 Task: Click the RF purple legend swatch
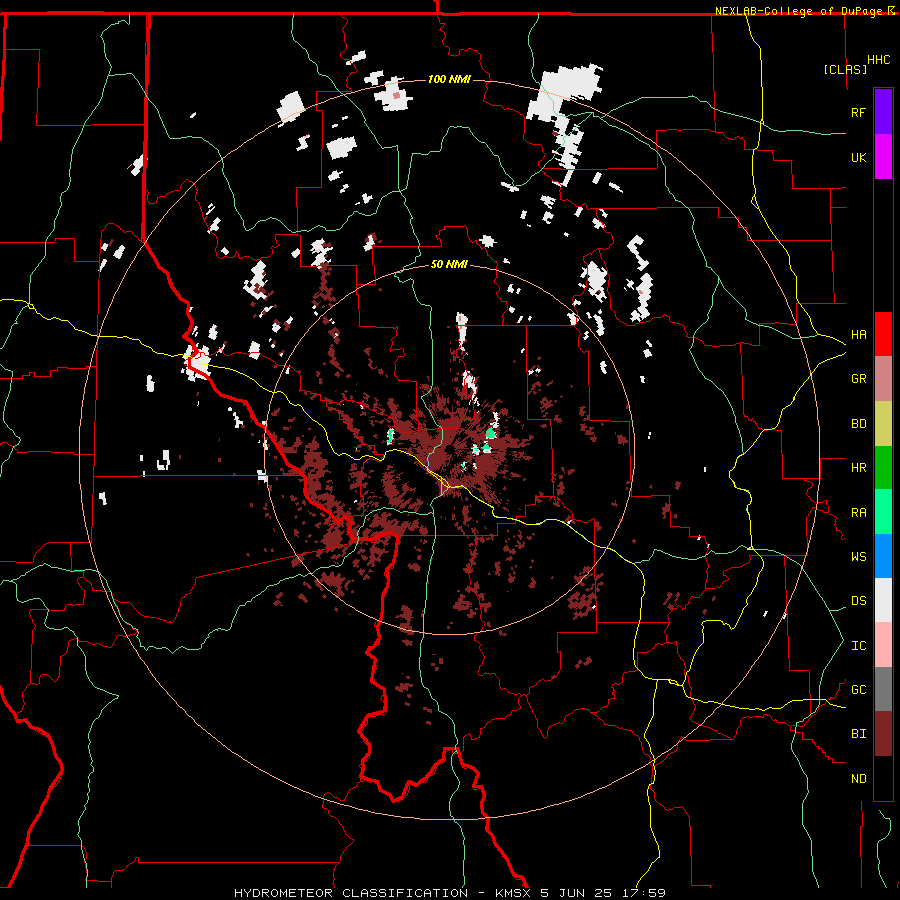(883, 112)
